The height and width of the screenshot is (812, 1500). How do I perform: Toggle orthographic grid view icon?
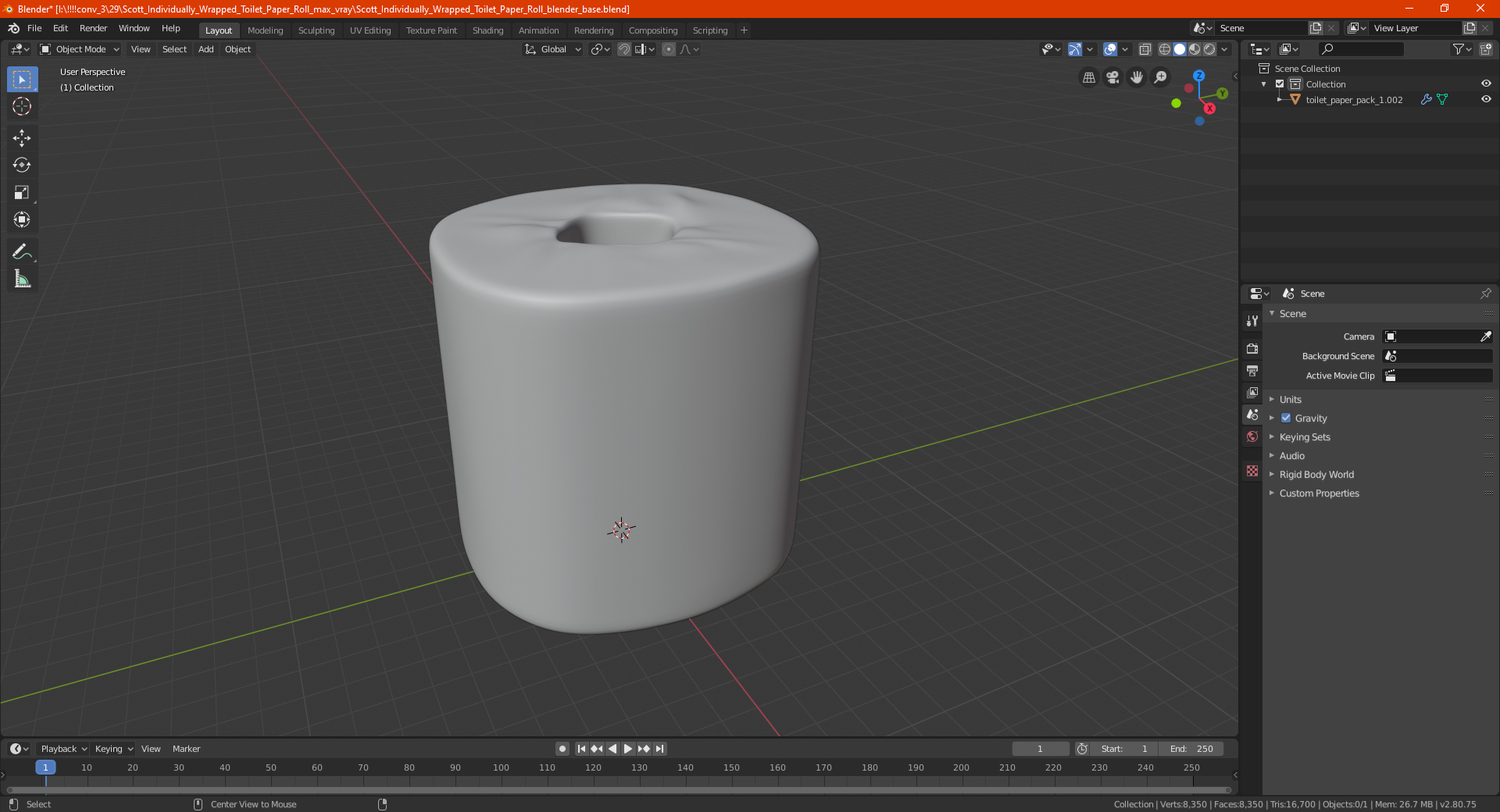[1088, 77]
